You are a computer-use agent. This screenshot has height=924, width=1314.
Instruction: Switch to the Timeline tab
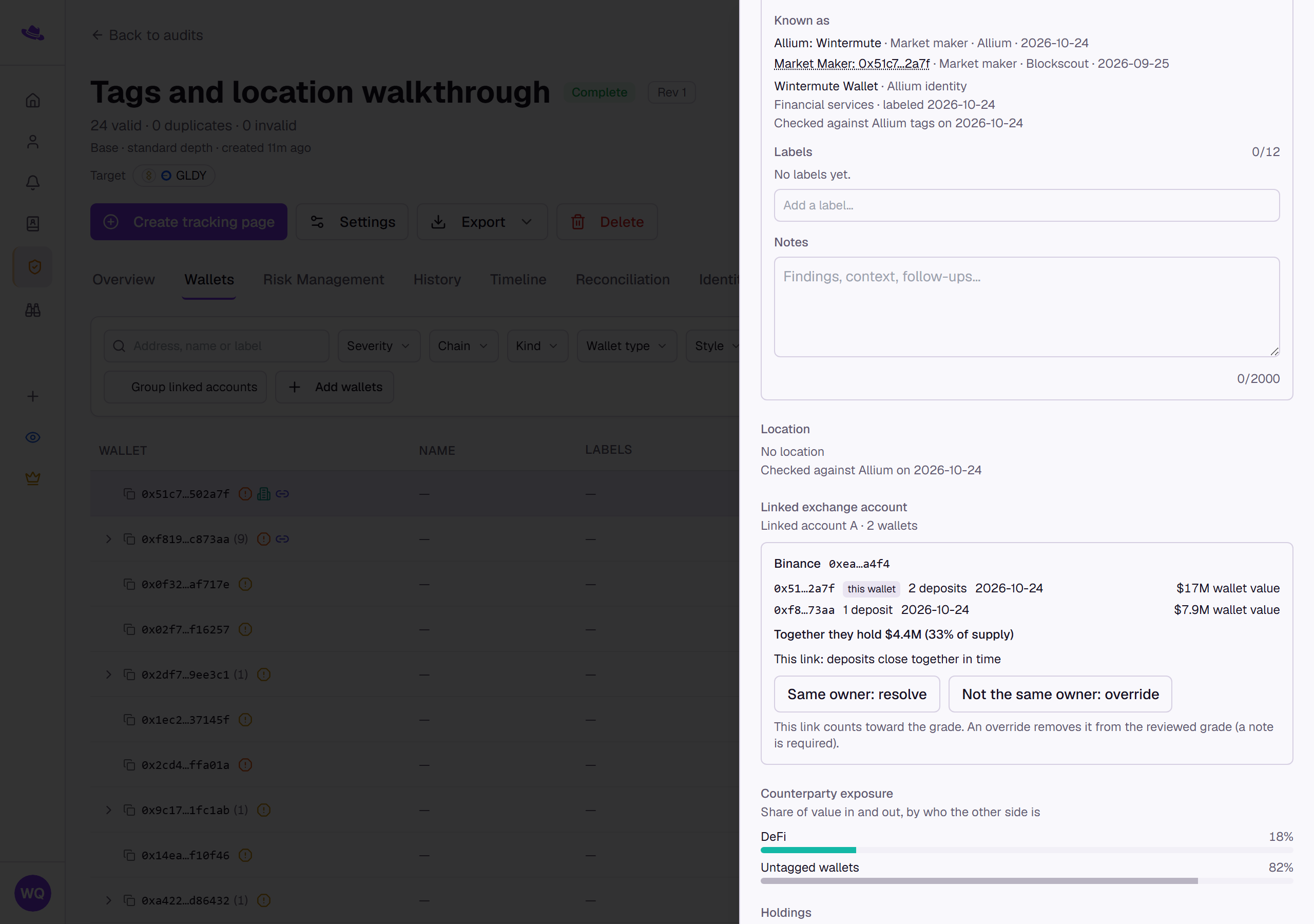[x=518, y=279]
